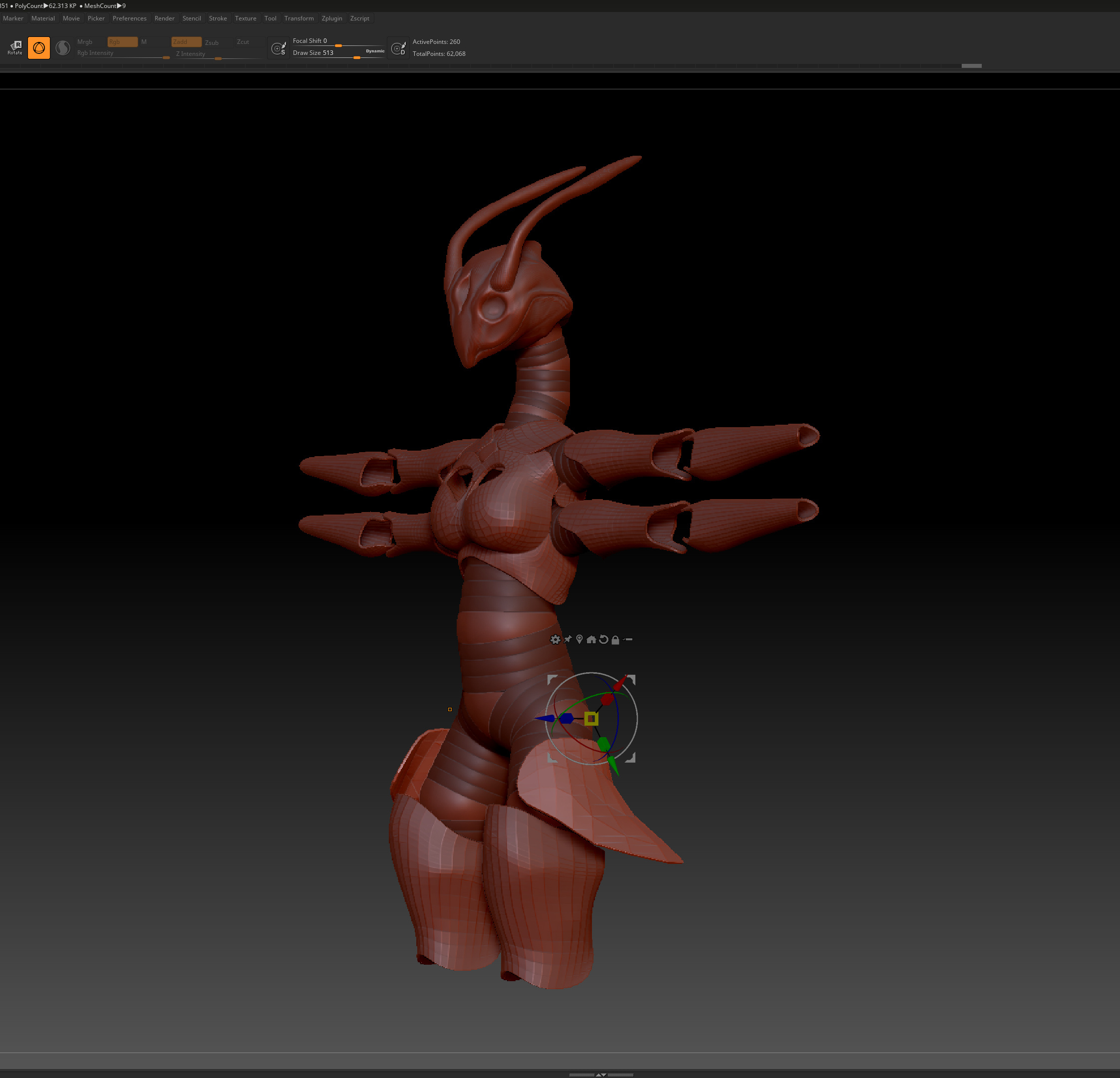Click the gizmo home reset-position icon
Viewport: 1120px width, 1078px height.
click(591, 639)
